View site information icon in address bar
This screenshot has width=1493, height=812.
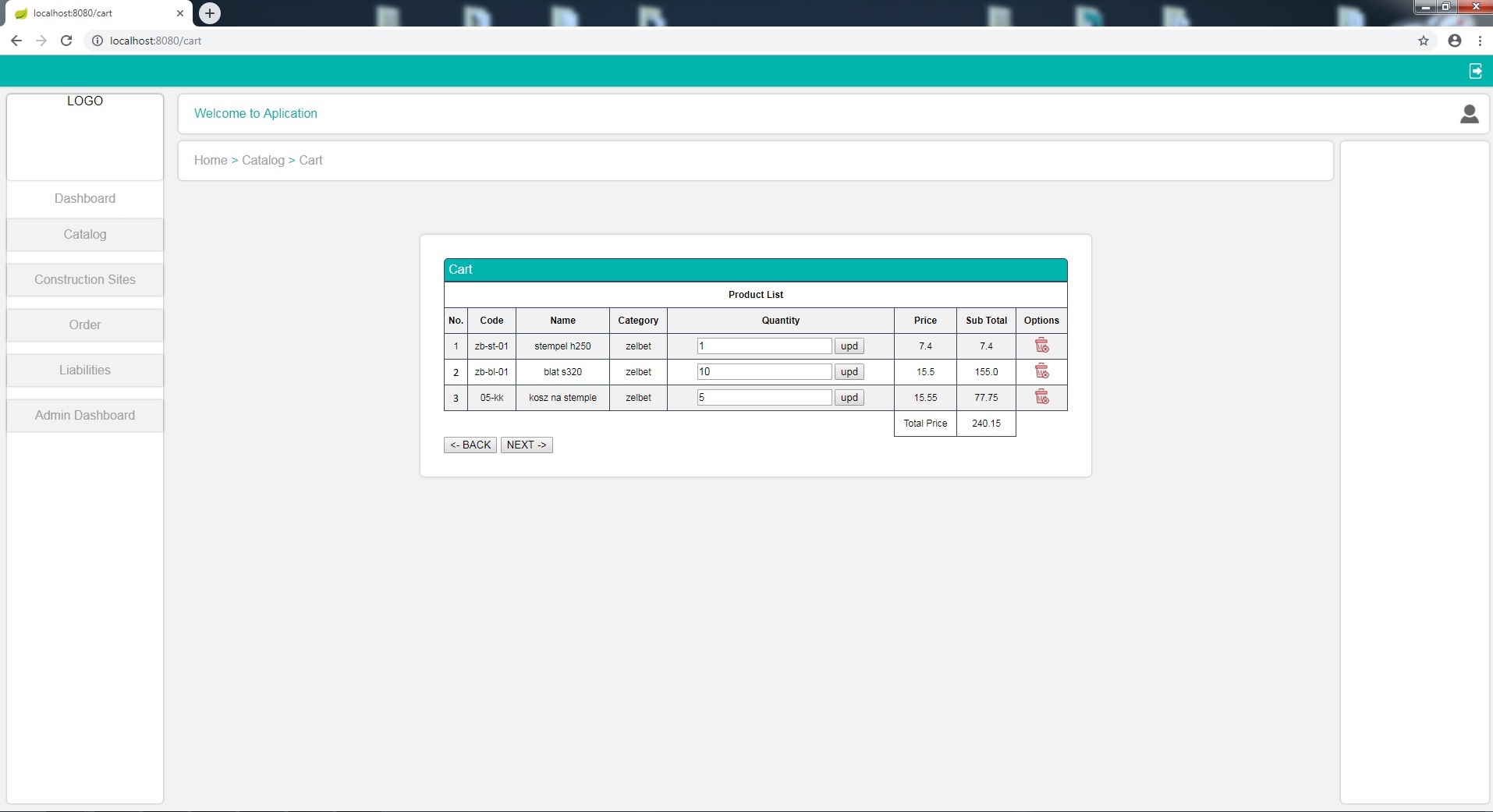(x=98, y=41)
